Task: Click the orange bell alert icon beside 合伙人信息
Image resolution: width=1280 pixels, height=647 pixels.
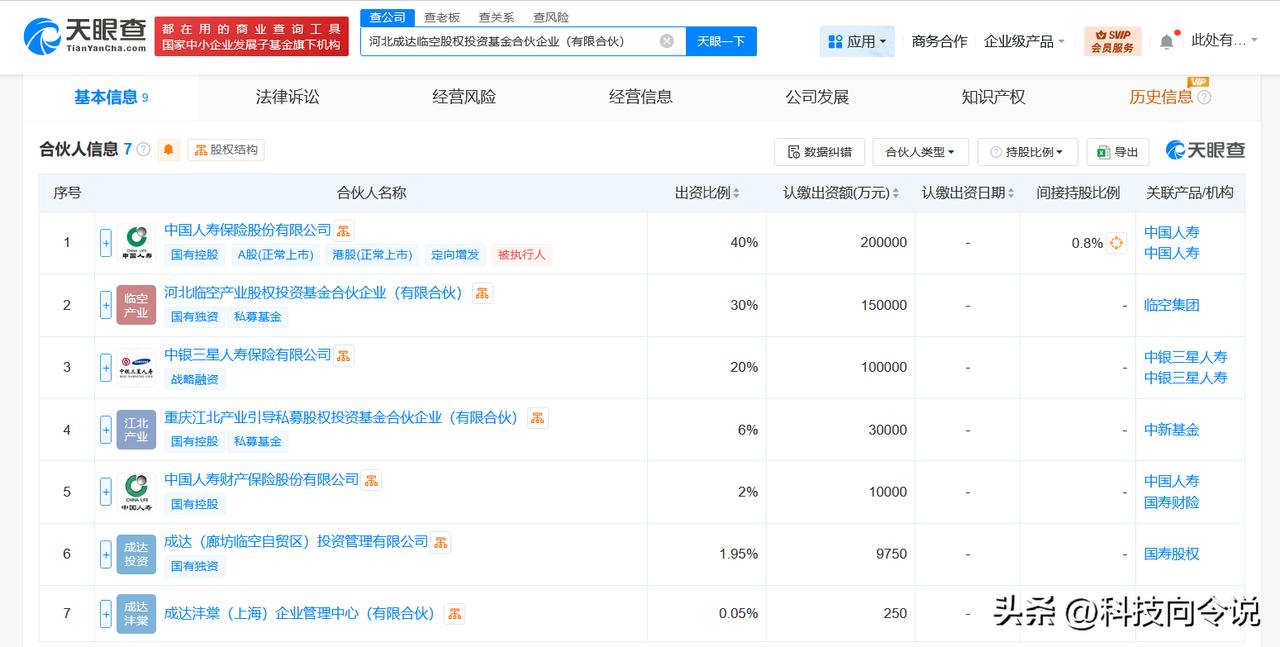Action: point(168,150)
